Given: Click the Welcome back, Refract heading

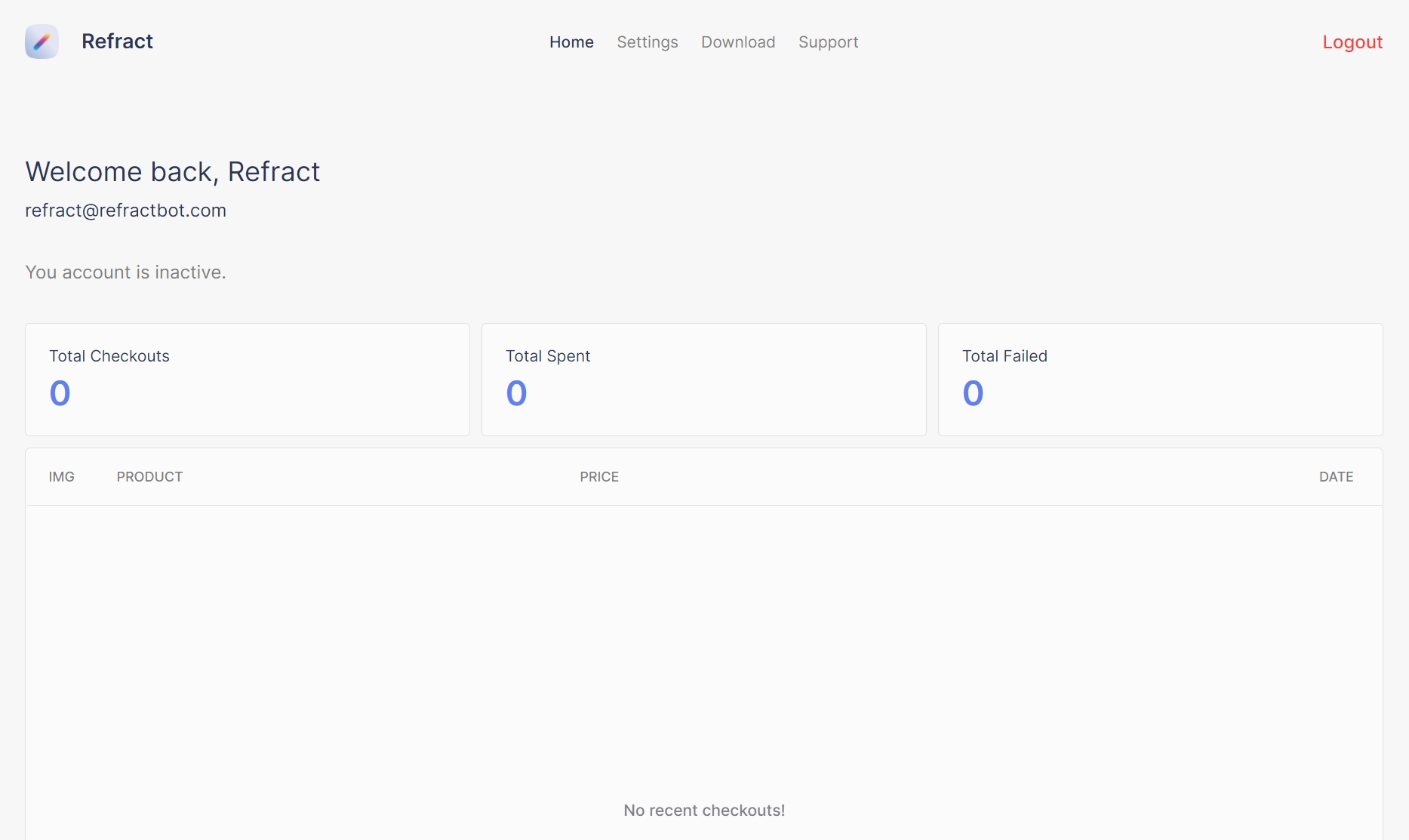Looking at the screenshot, I should [x=172, y=172].
